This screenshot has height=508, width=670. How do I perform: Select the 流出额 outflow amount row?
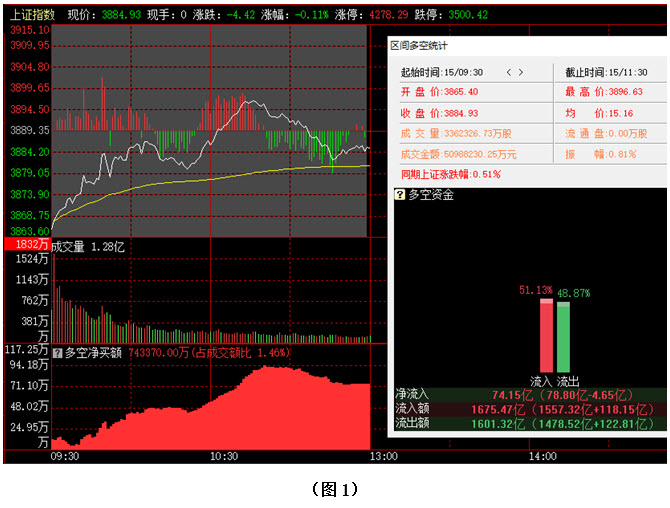(x=527, y=423)
